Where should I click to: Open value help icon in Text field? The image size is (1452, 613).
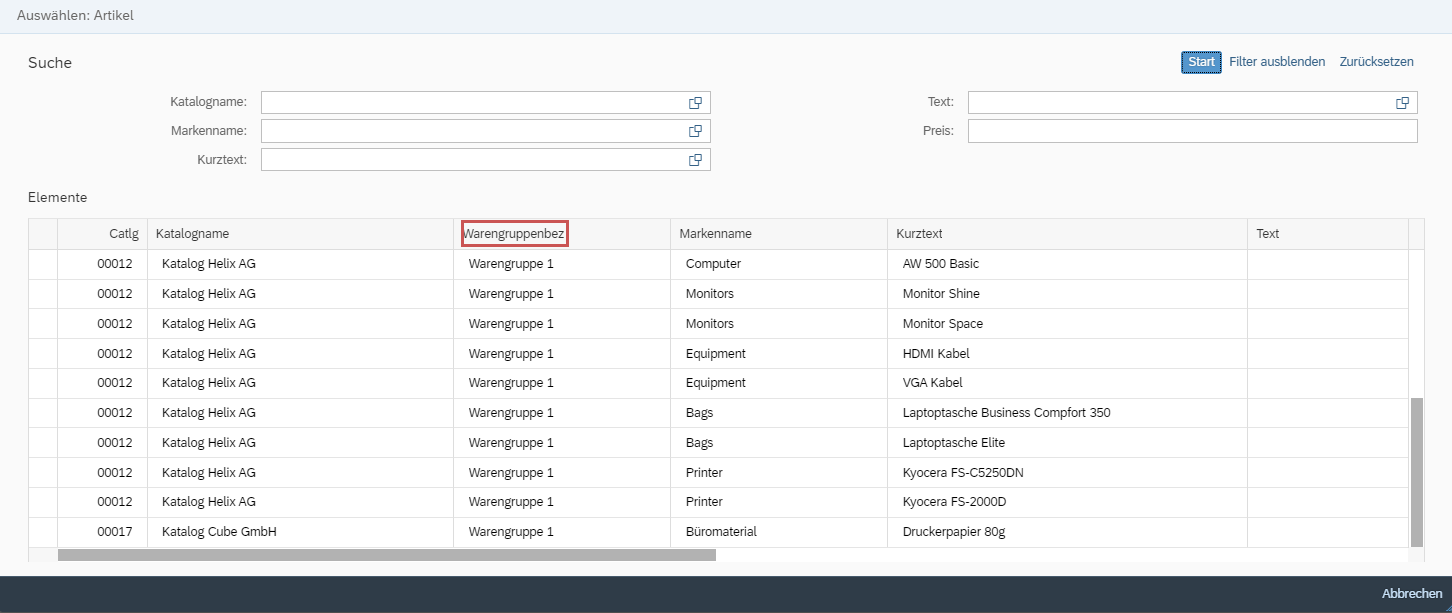click(x=1402, y=103)
